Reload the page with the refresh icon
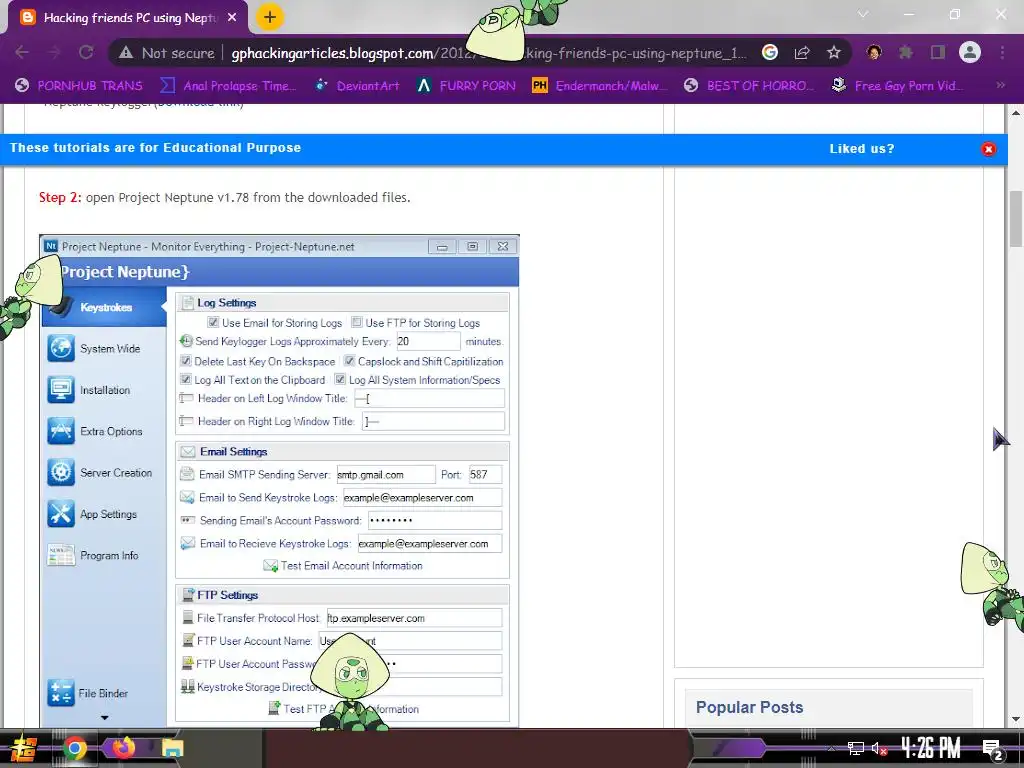The height and width of the screenshot is (768, 1024). click(x=86, y=52)
